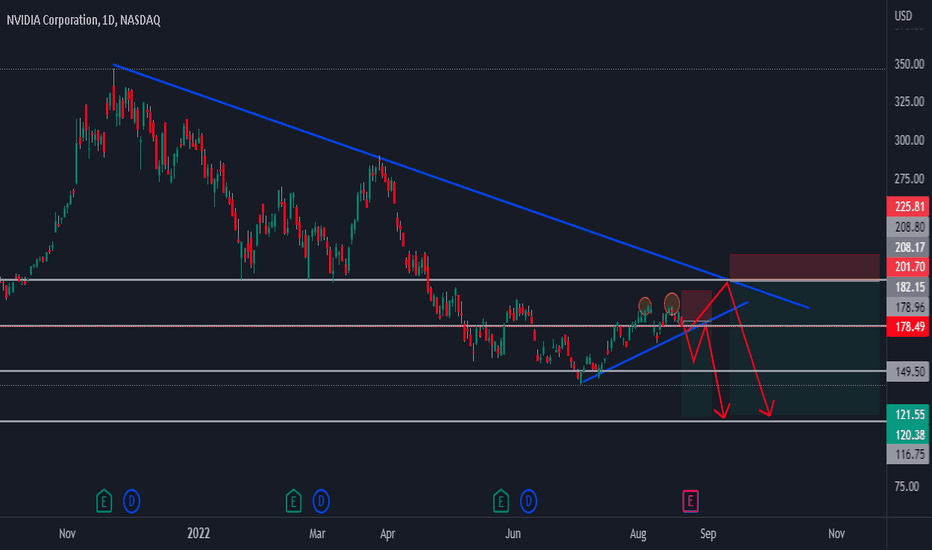The height and width of the screenshot is (550, 932).
Task: Click the gray 116.75 price label
Action: (x=909, y=454)
